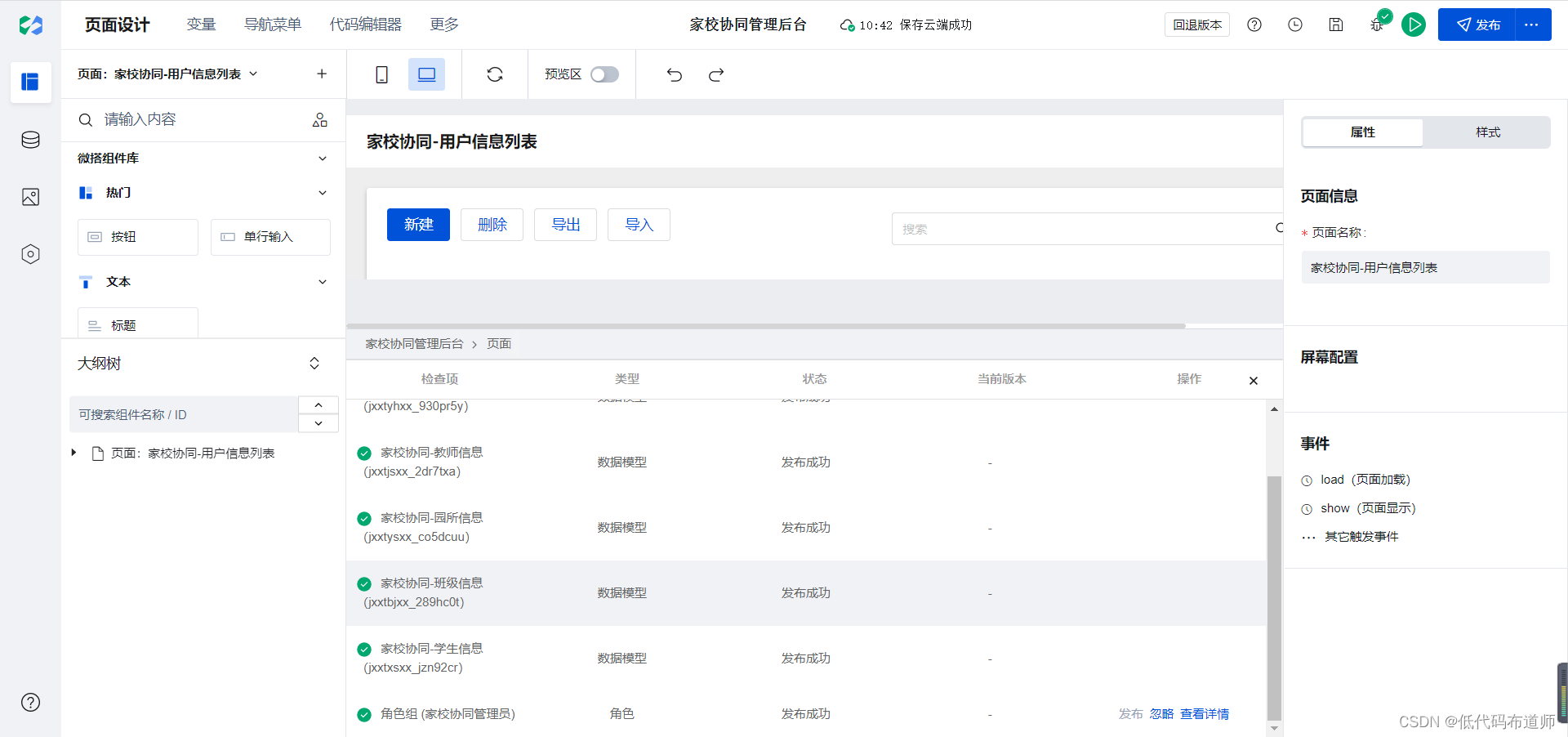This screenshot has height=737, width=1568.
Task: Click Publish link in role group row
Action: pos(1131,714)
